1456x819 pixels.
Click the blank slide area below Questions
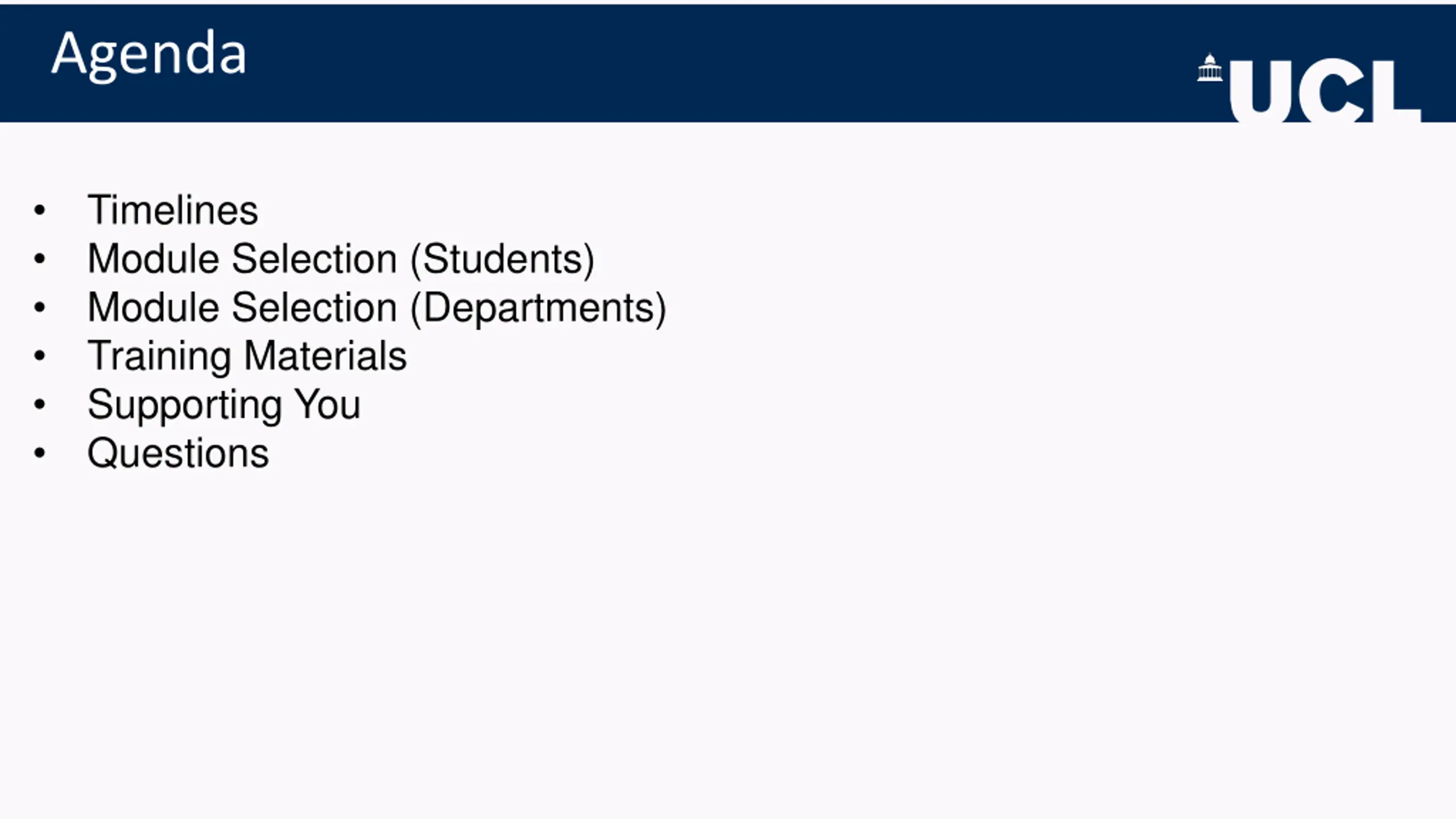(728, 643)
